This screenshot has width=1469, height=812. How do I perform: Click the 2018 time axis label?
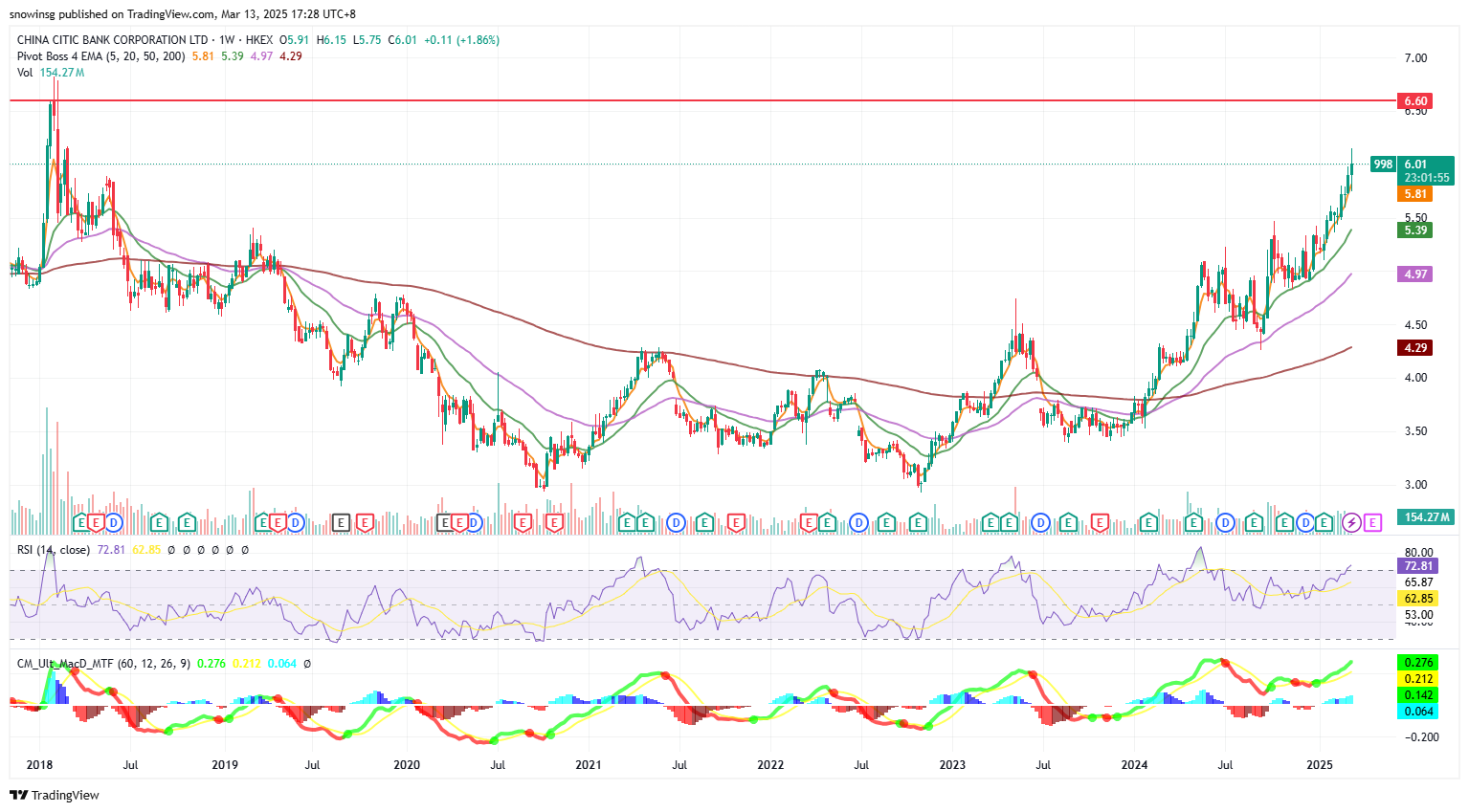click(x=39, y=765)
